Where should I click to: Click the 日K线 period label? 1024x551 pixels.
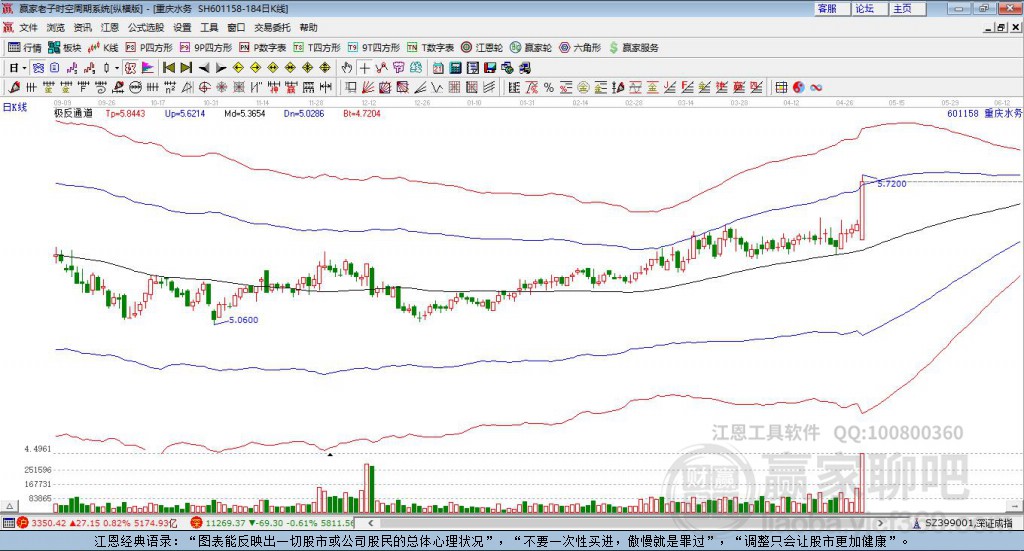coord(15,107)
